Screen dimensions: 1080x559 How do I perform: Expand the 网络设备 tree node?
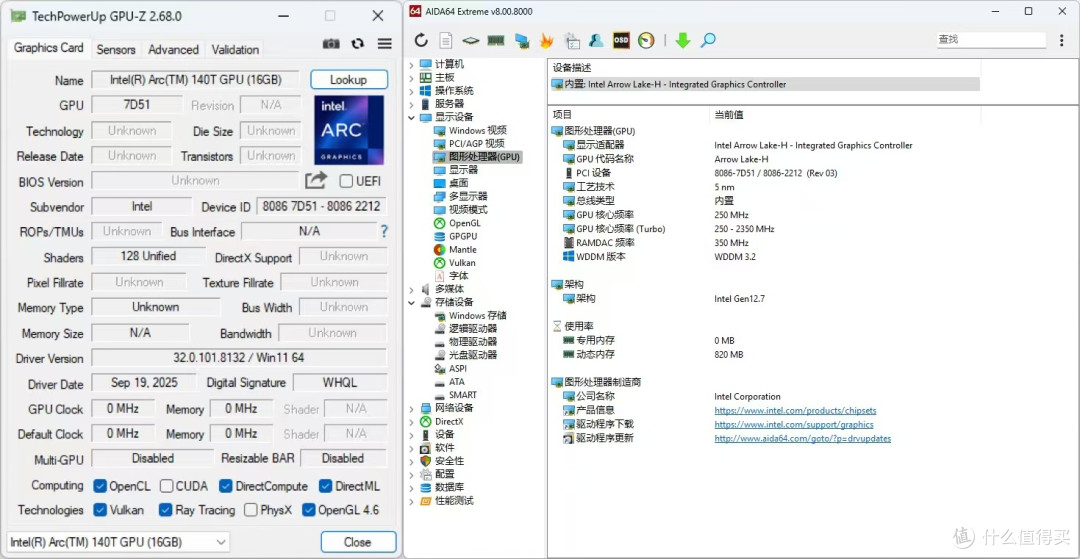(x=412, y=408)
